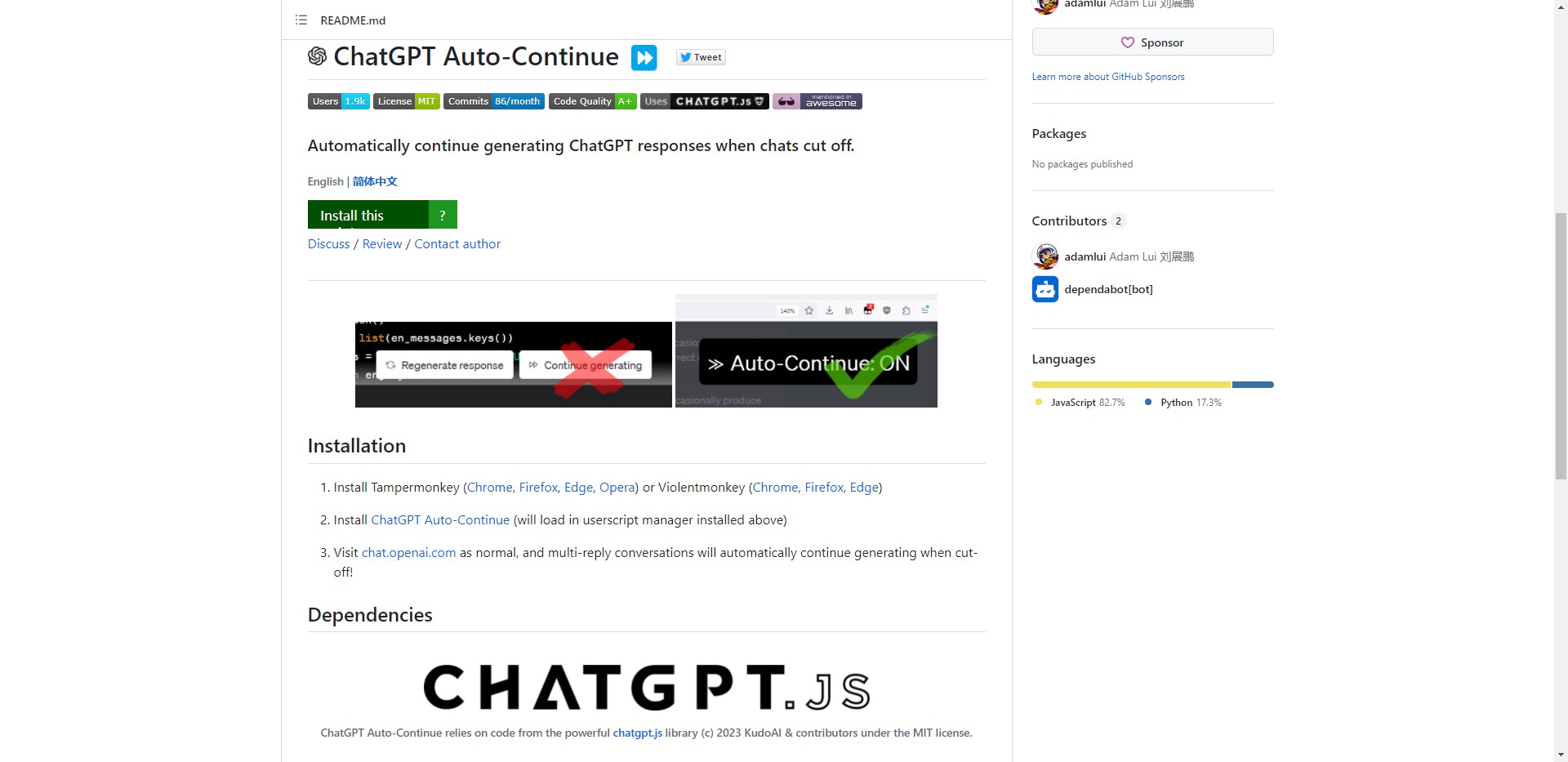Image resolution: width=1568 pixels, height=762 pixels.
Task: Open the Python 17.3% language link
Action: click(1183, 403)
